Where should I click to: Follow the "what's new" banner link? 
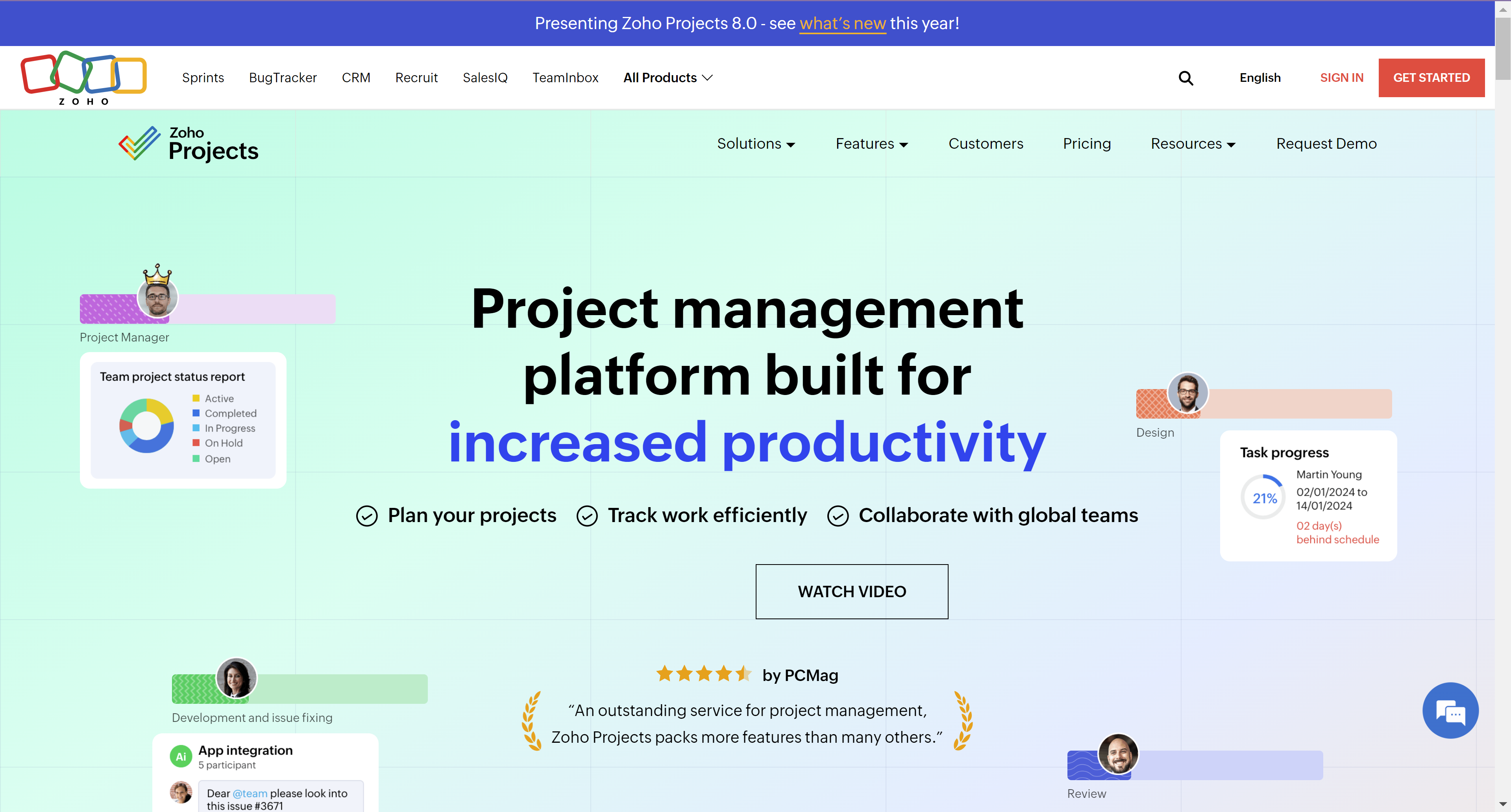click(x=842, y=24)
